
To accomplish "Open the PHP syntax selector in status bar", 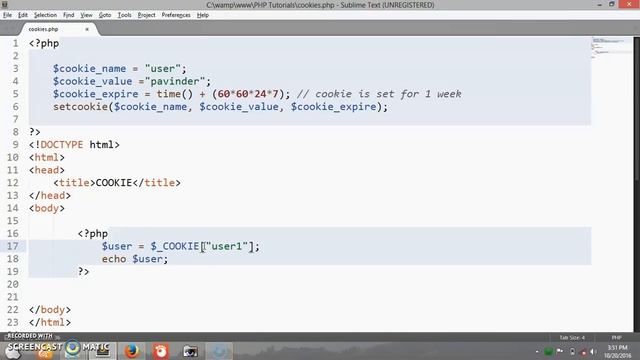I will coord(616,338).
